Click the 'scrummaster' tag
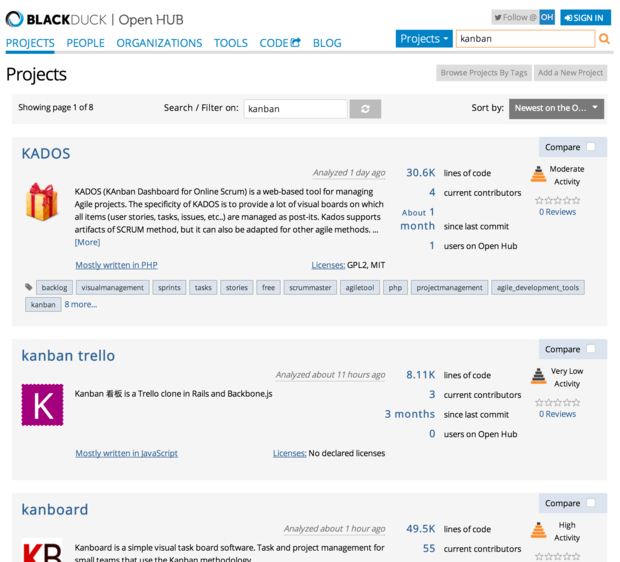This screenshot has height=562, width=620. [x=310, y=288]
